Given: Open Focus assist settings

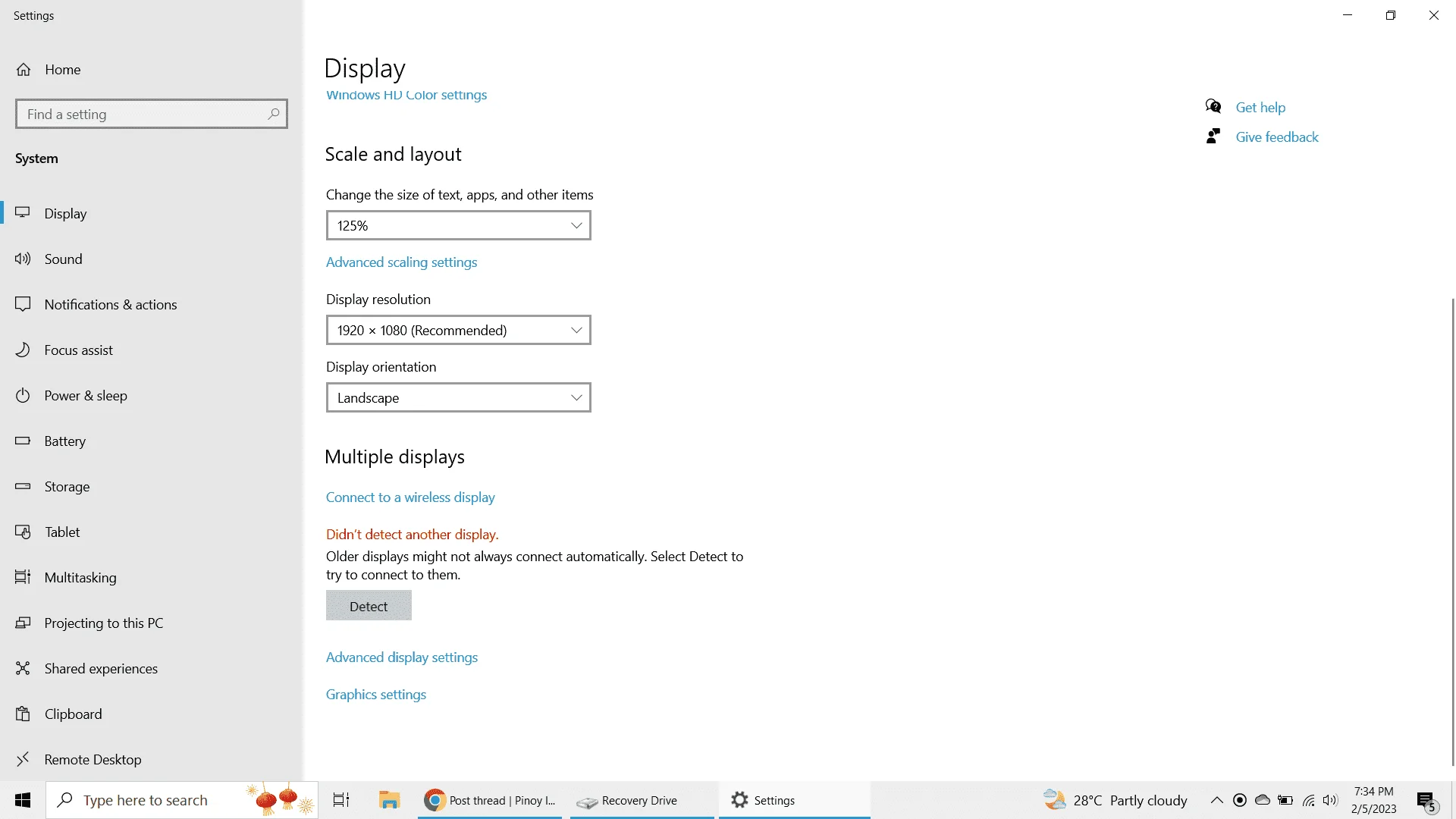Looking at the screenshot, I should coord(152,350).
